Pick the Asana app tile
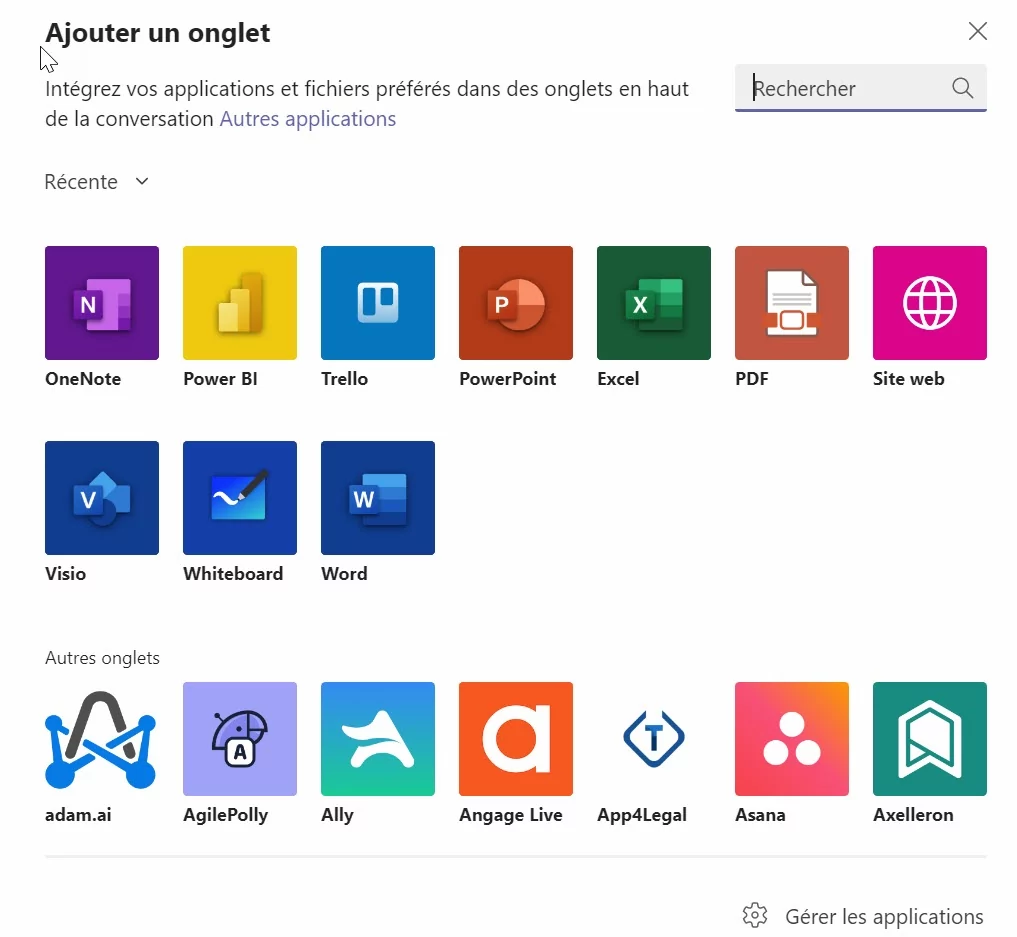The width and height of the screenshot is (1017, 937). point(792,739)
